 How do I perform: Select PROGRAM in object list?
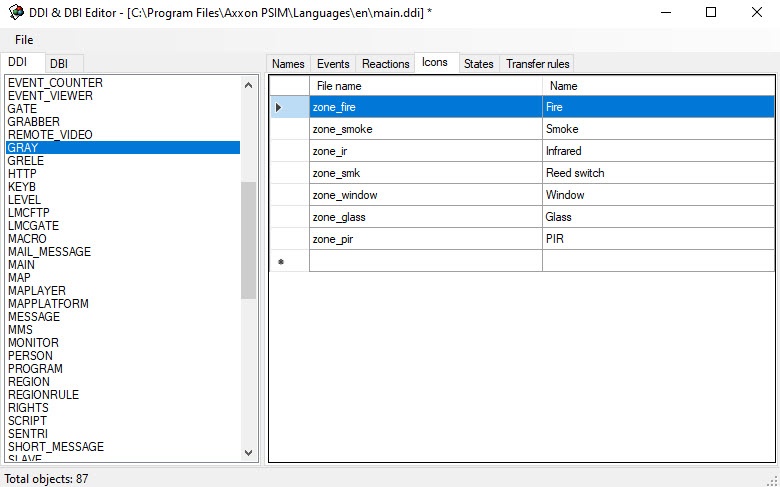pos(123,369)
